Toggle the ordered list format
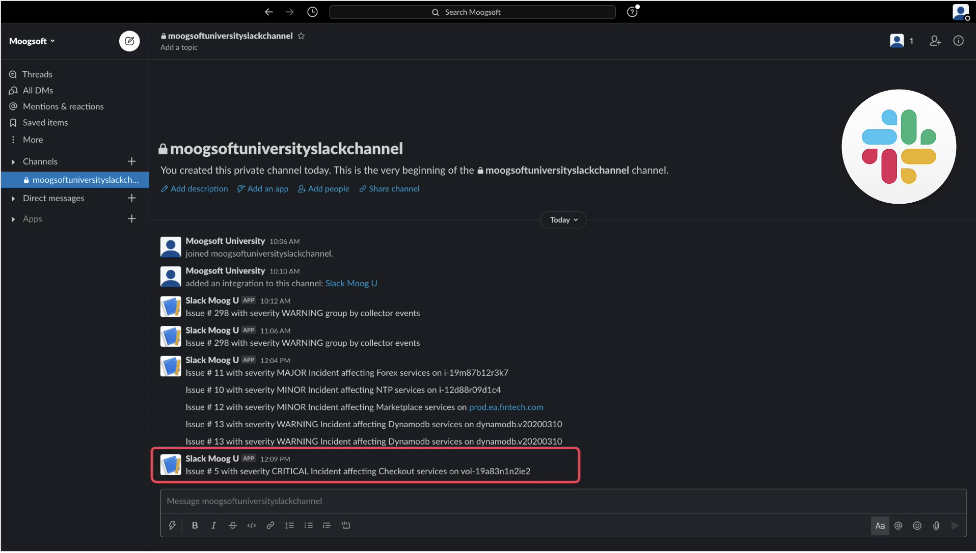The height and width of the screenshot is (553, 976). (x=289, y=526)
